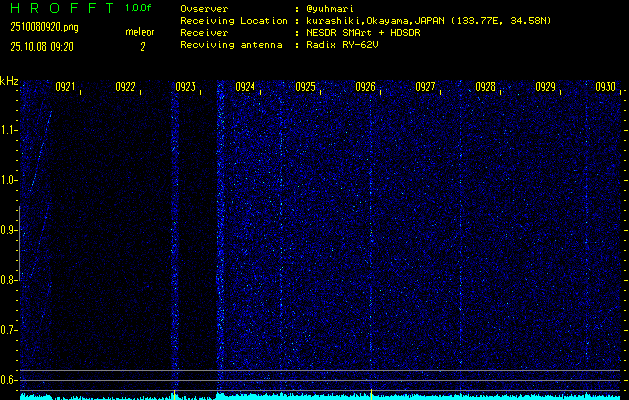Click the 25.10.08 09:20 timestamp
Viewport: 629px width, 400px height.
click(41, 46)
